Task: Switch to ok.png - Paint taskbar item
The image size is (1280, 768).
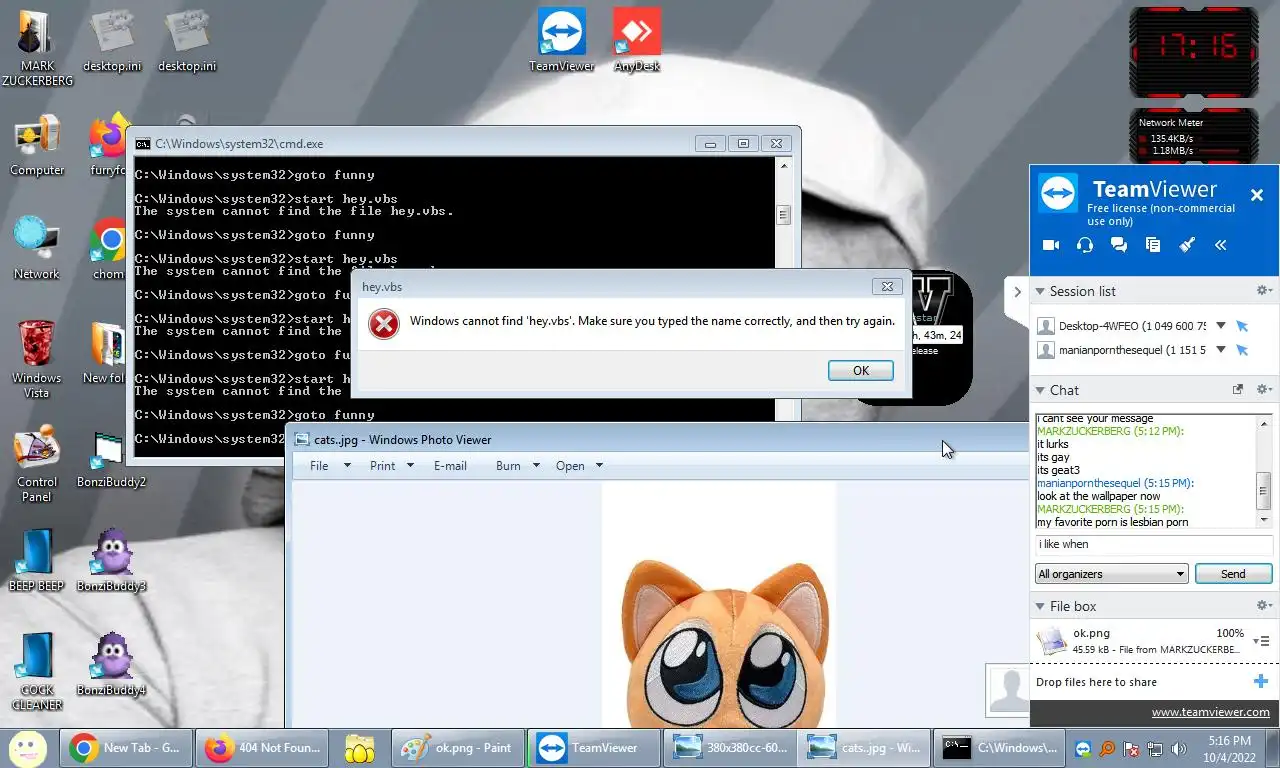Action: [456, 748]
